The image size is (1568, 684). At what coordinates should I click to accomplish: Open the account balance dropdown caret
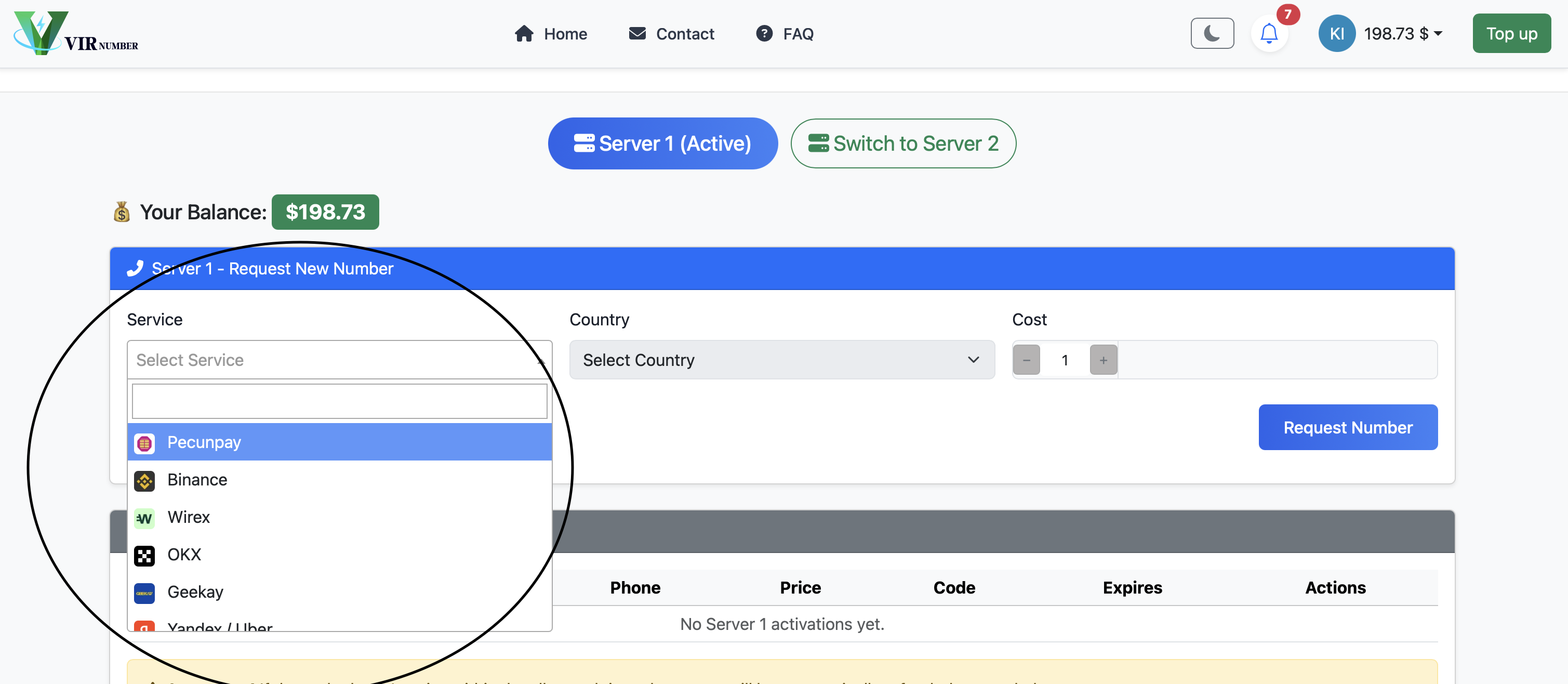(1438, 33)
